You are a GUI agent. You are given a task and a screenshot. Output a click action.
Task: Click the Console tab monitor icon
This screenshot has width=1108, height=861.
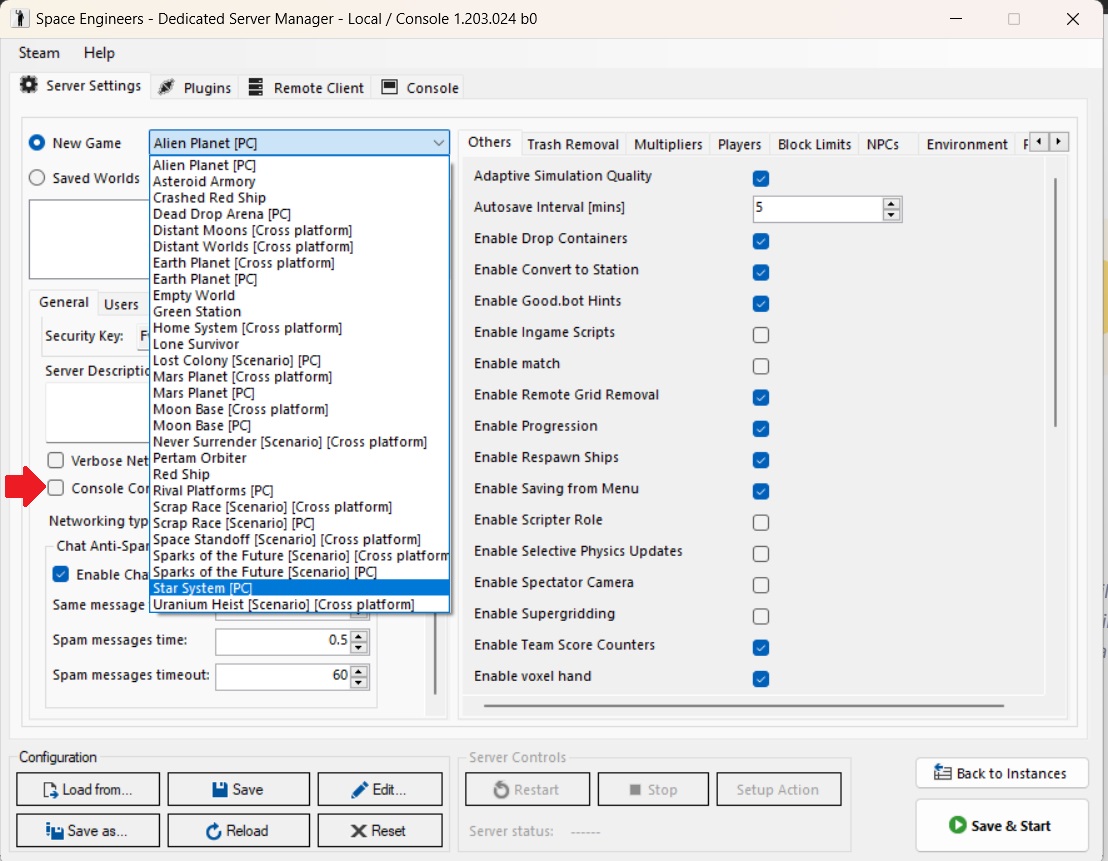tap(389, 87)
